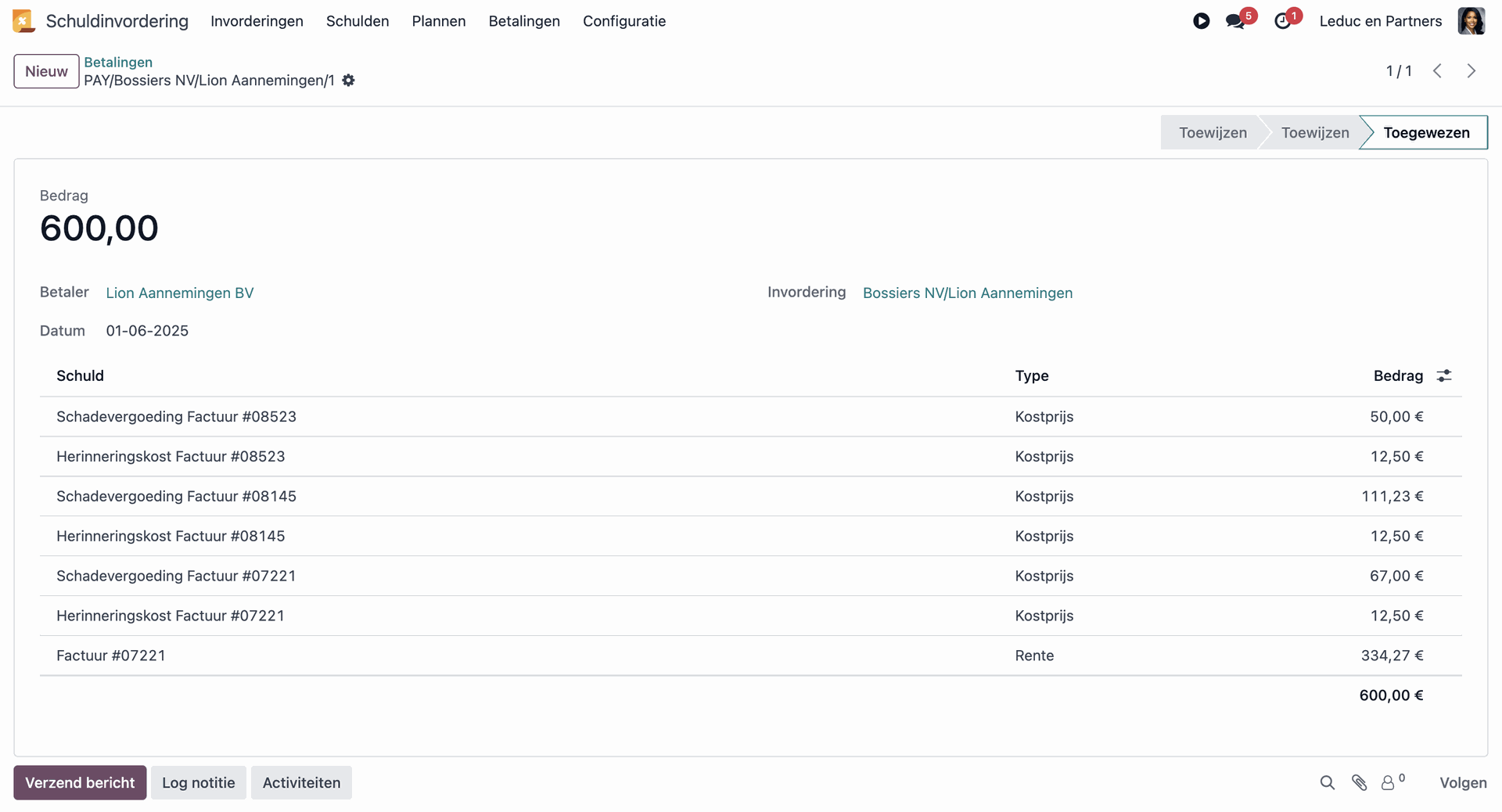Click the Nieuw button

point(46,71)
